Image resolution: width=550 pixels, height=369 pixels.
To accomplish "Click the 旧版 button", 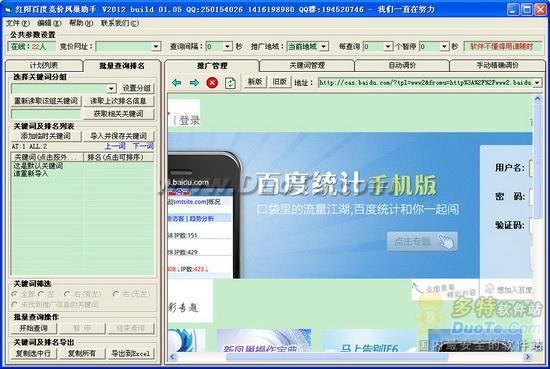I will [280, 82].
